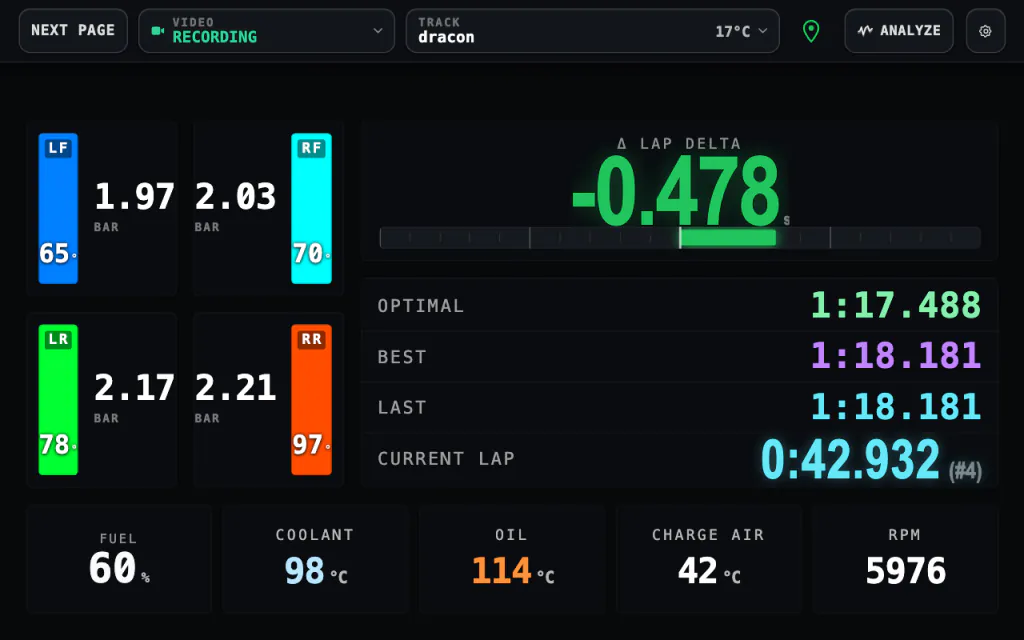
Task: Open settings with the gear icon
Action: tap(985, 31)
